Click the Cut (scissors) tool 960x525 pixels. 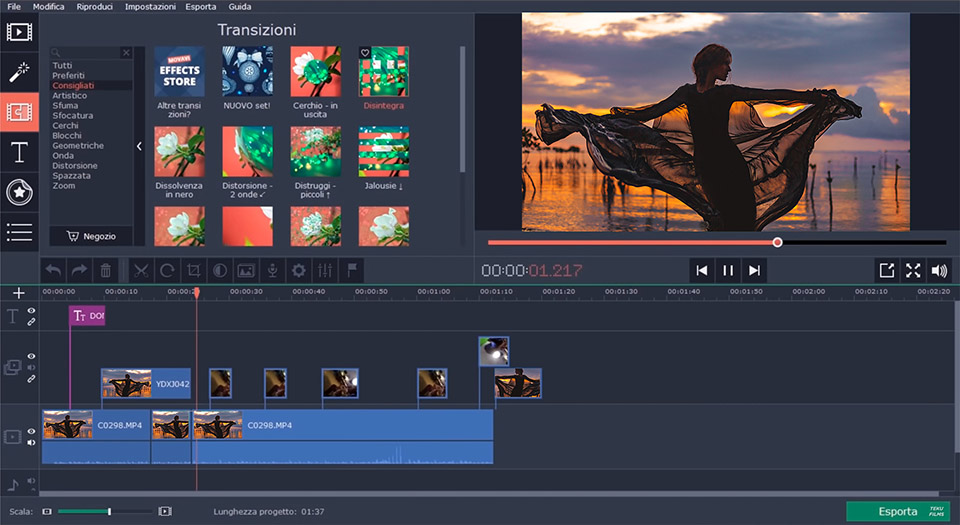coord(140,270)
